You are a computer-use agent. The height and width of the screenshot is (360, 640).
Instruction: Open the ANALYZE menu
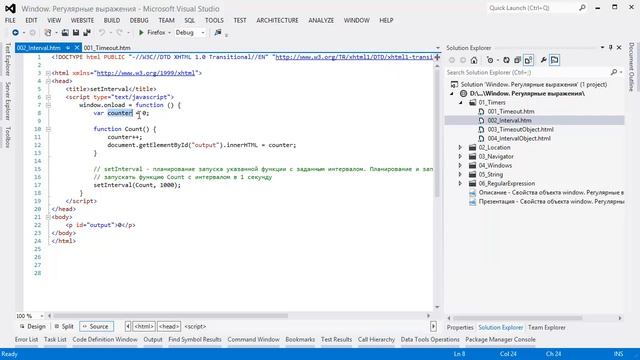pos(321,20)
